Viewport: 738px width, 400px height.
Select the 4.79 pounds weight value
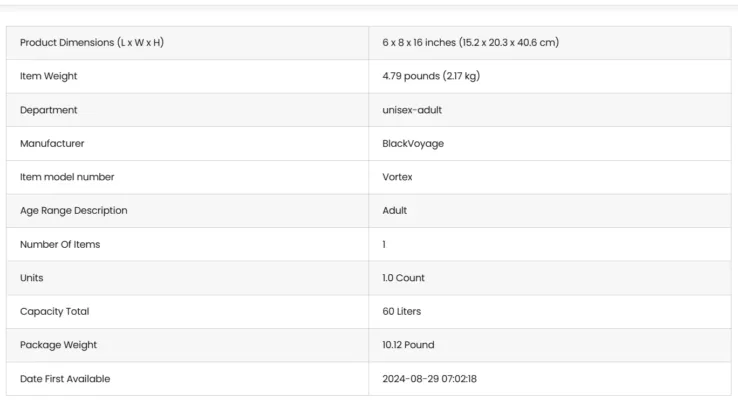[x=431, y=76]
